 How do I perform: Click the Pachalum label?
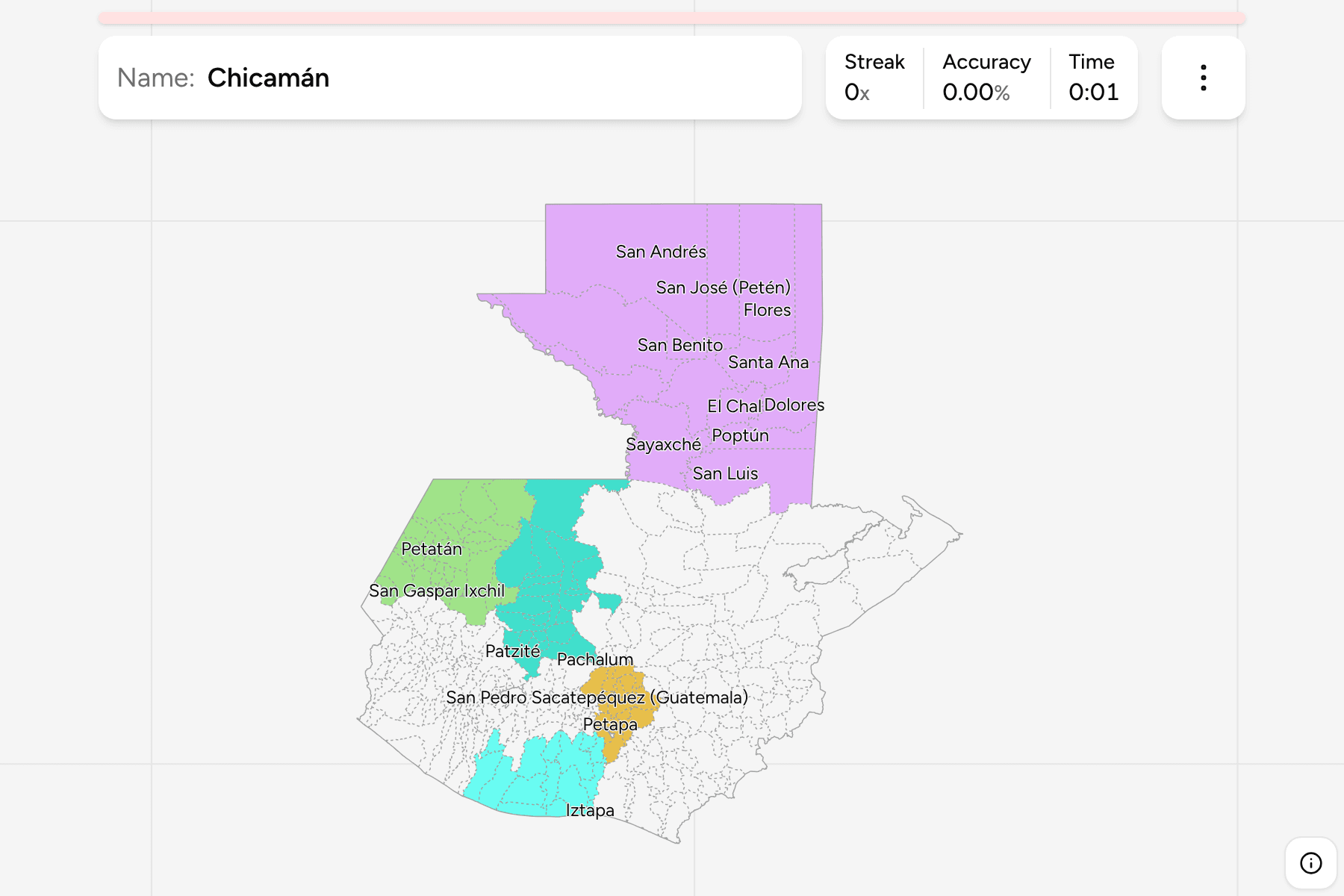pos(595,659)
